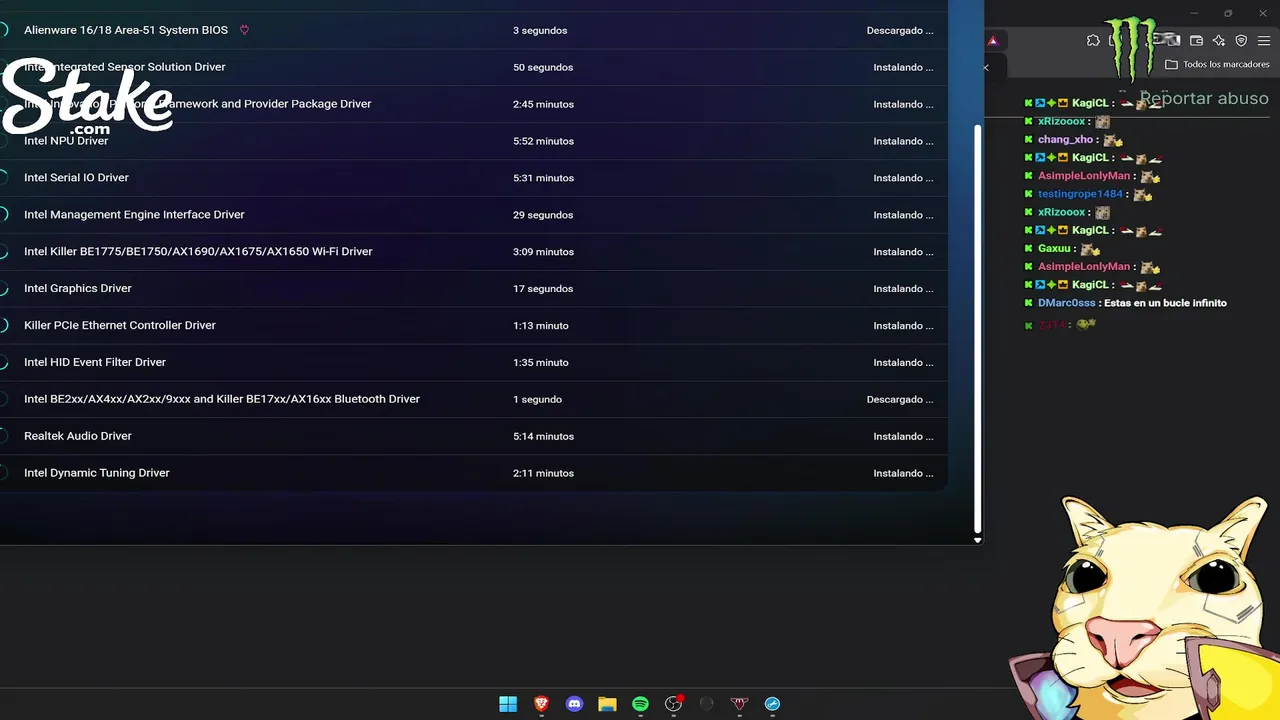Viewport: 1280px width, 720px height.
Task: Click 'Instalando ...' status of Realtek Audio
Action: click(x=903, y=436)
